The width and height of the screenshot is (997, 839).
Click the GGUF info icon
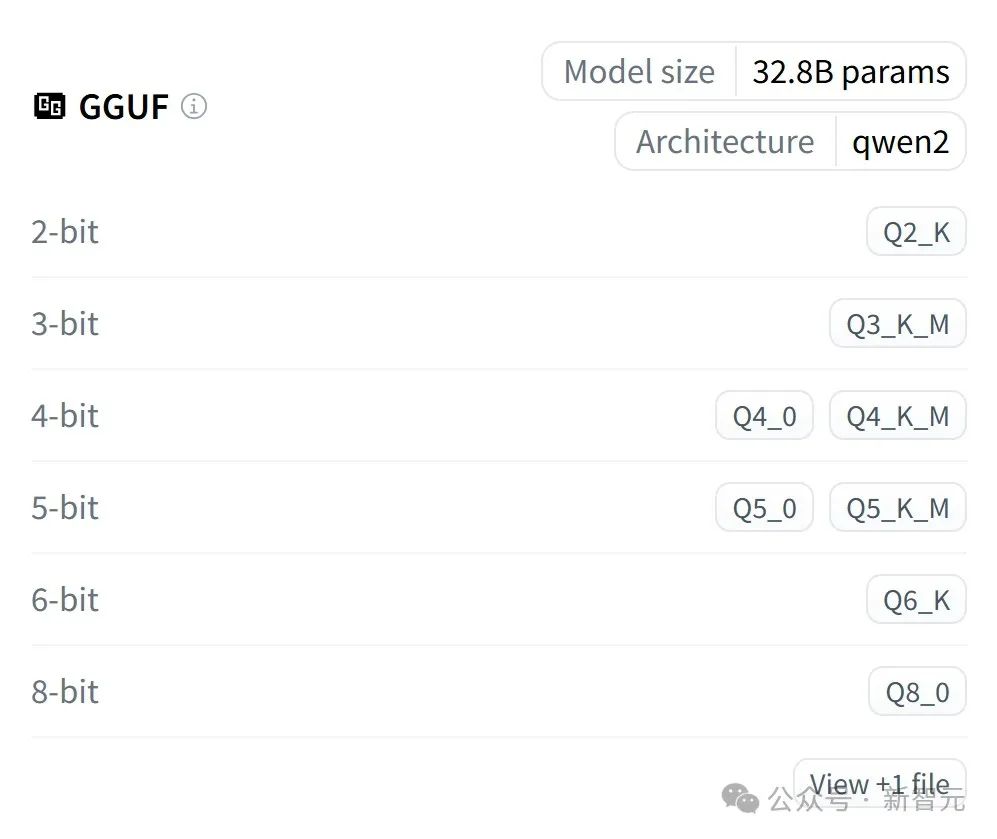[x=194, y=106]
